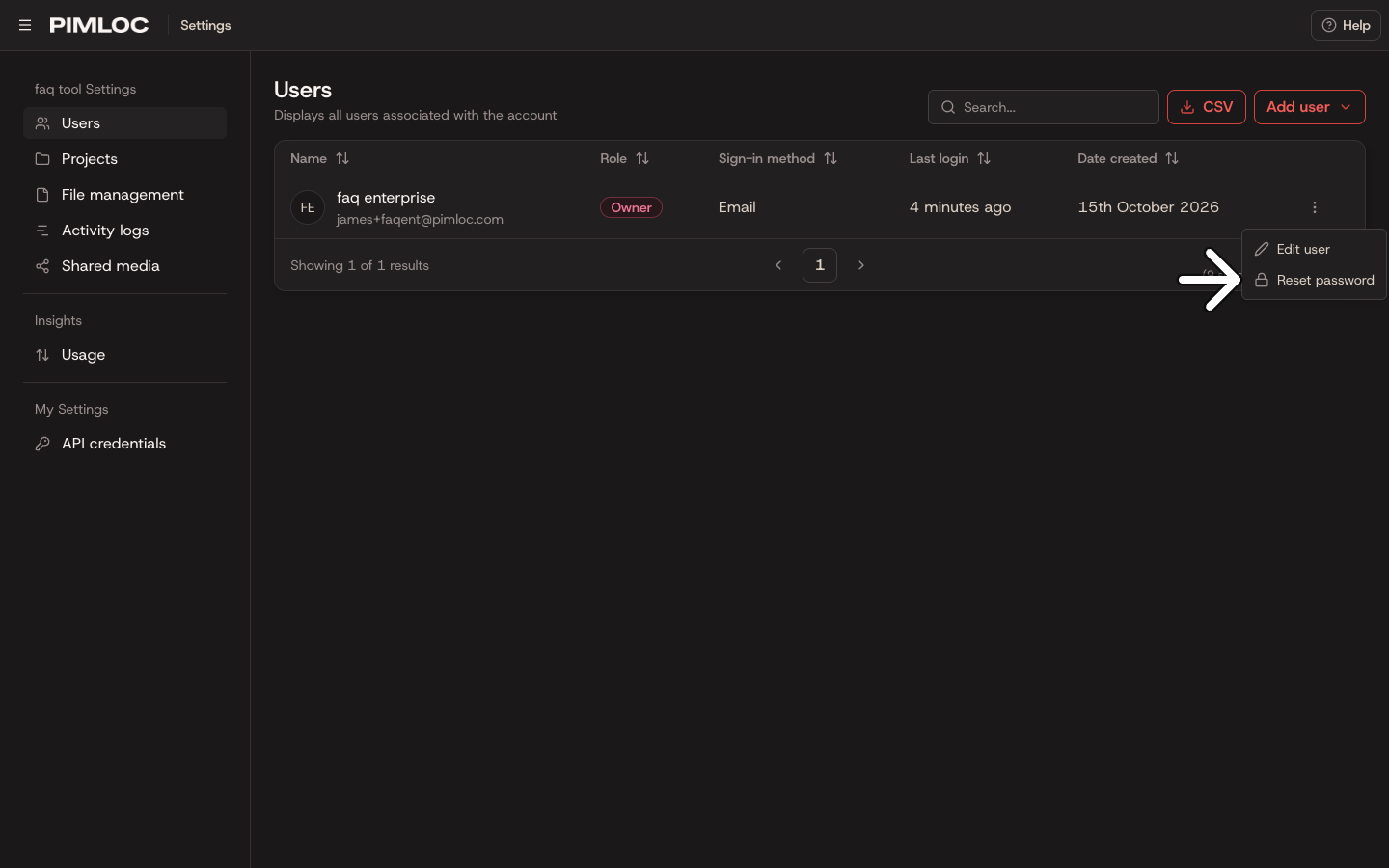Open File management section
1389x868 pixels.
(124, 195)
